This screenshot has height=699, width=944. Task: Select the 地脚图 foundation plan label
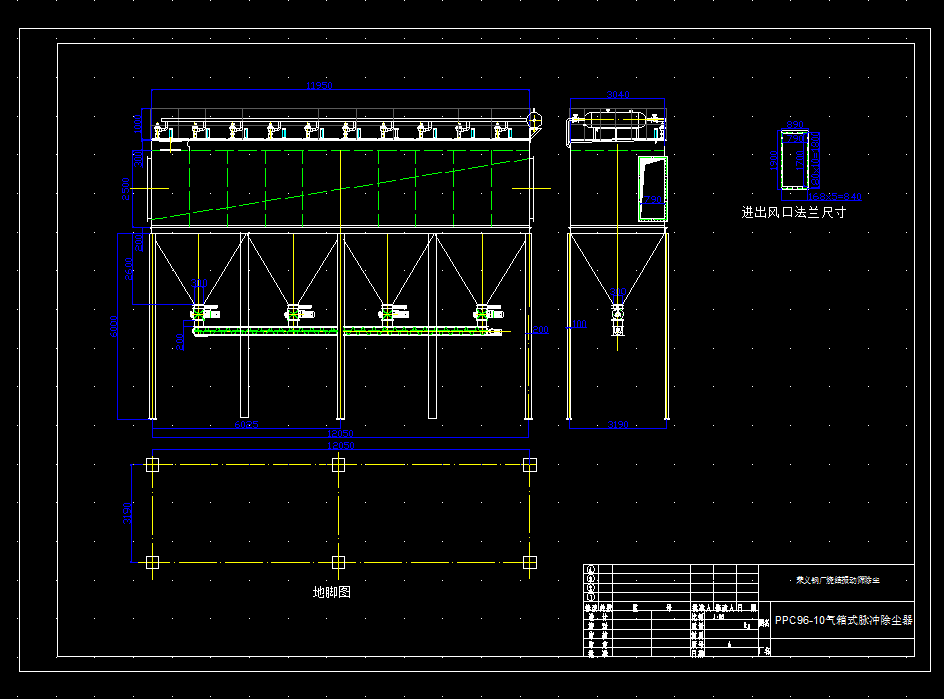[332, 592]
